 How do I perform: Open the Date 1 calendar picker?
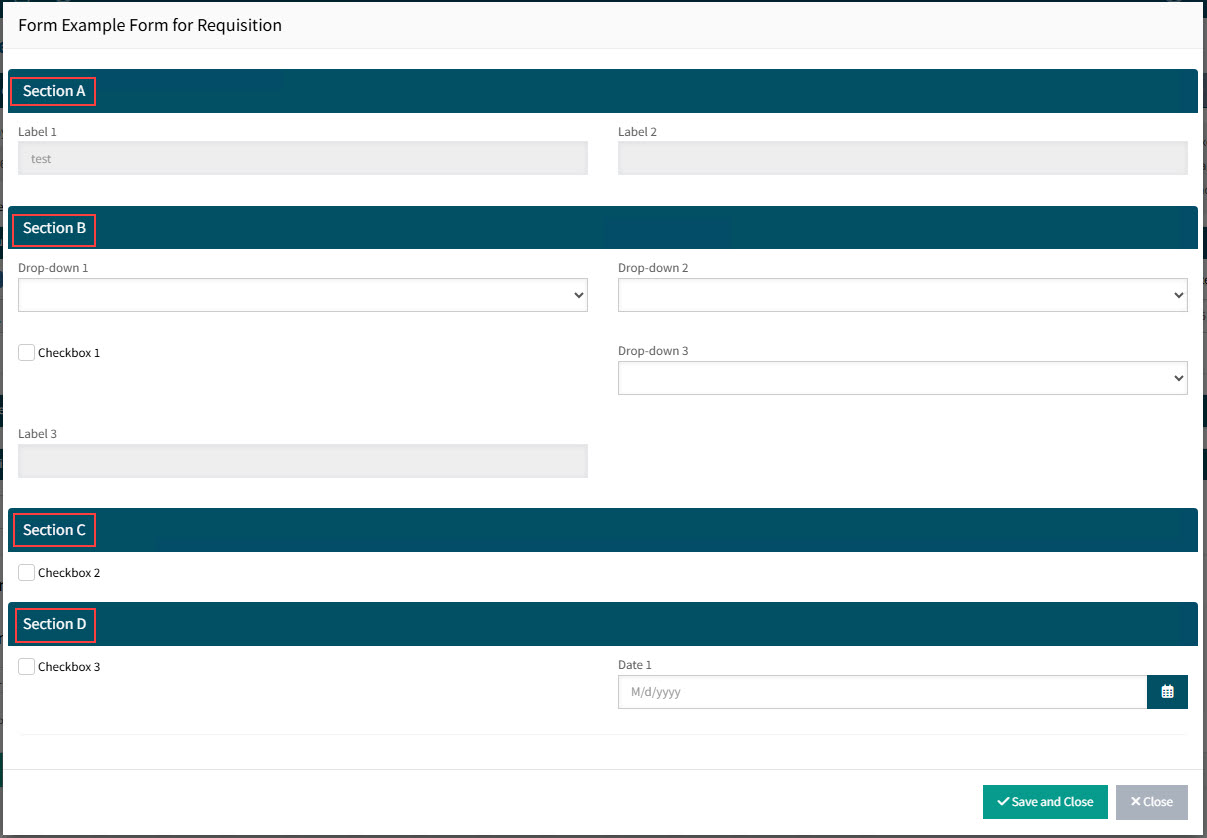(1167, 692)
